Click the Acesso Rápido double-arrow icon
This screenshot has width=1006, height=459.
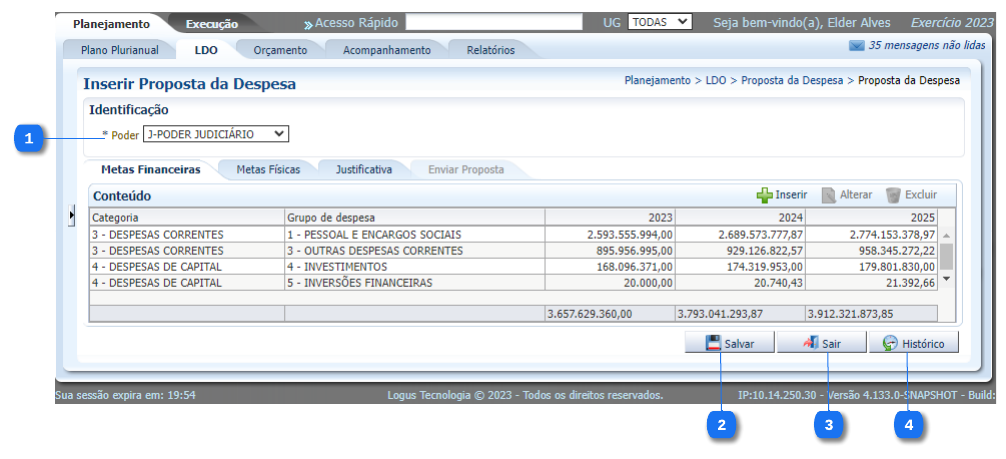pyautogui.click(x=308, y=23)
